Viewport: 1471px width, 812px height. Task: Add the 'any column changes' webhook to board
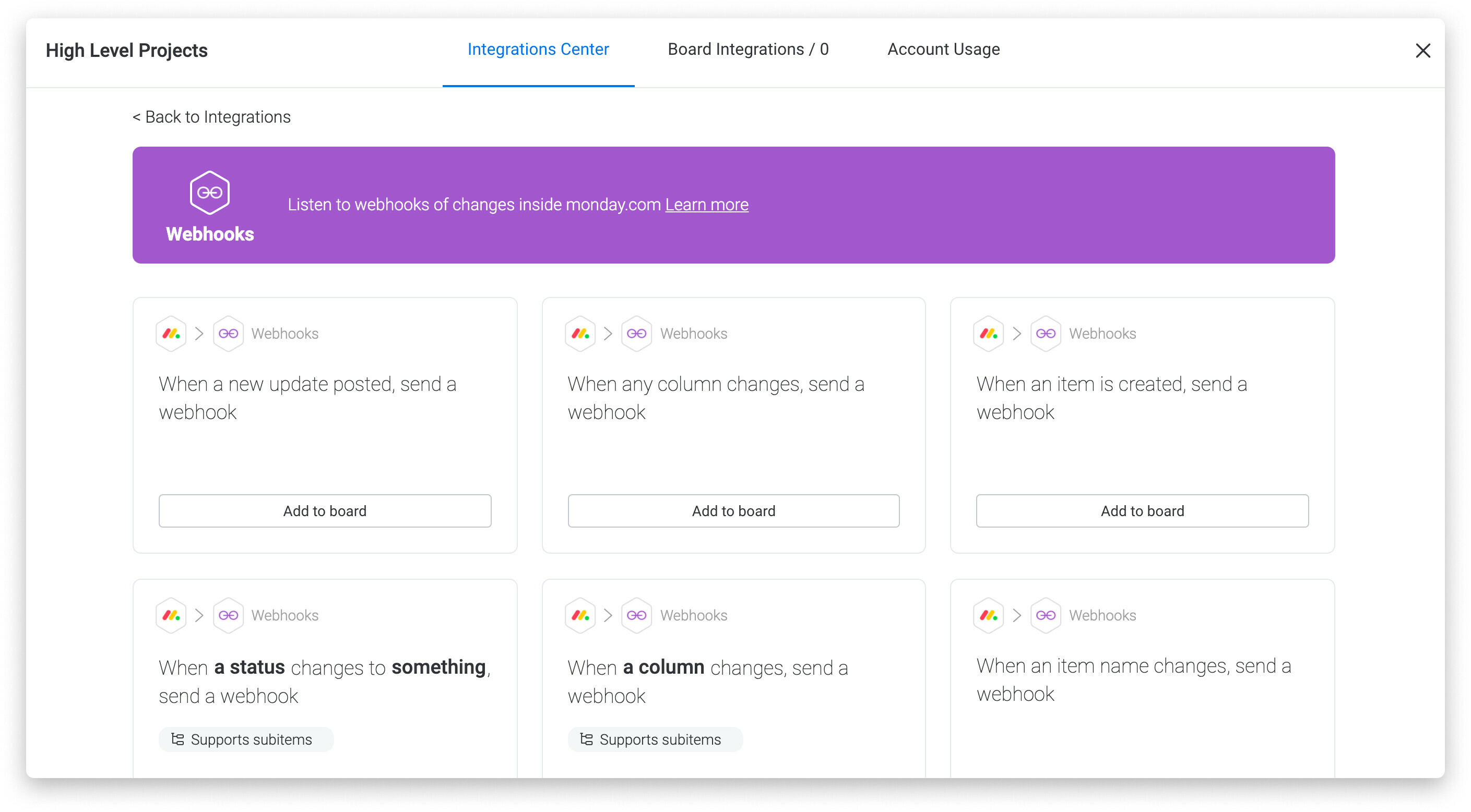pyautogui.click(x=733, y=510)
